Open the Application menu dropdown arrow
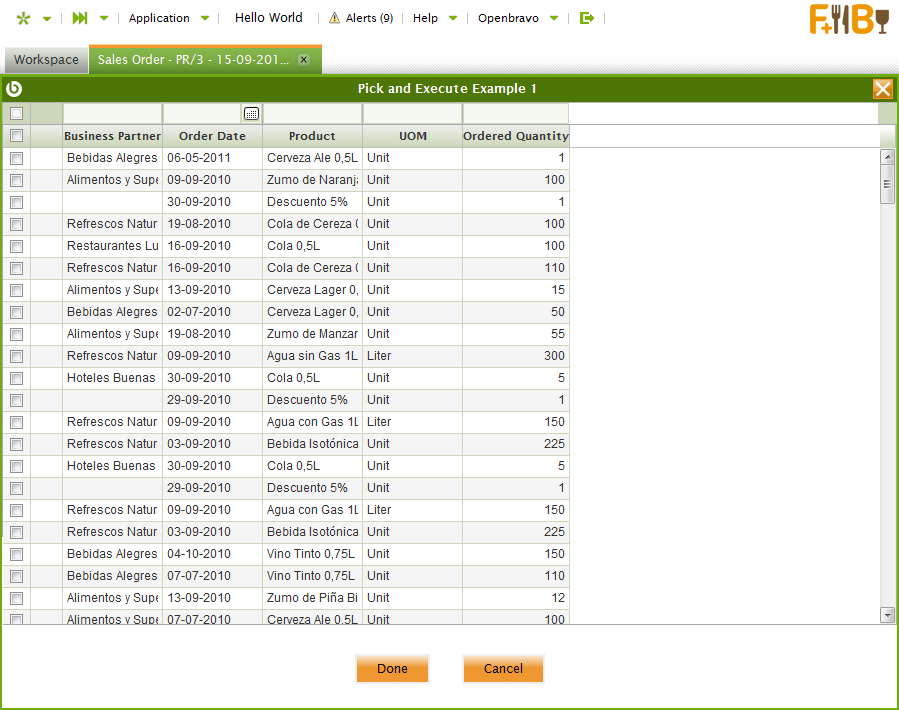This screenshot has height=710, width=899. point(205,18)
